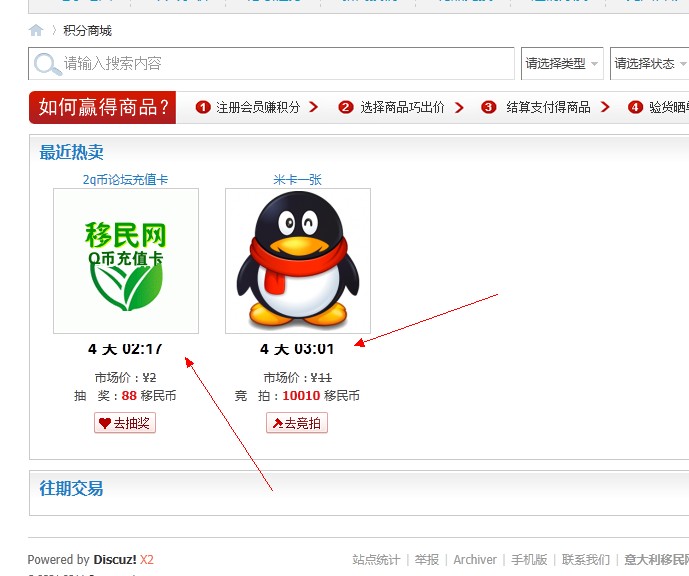Screen dimensions: 689x576
Task: Click the 最近热卖 section heading
Action: pos(72,152)
